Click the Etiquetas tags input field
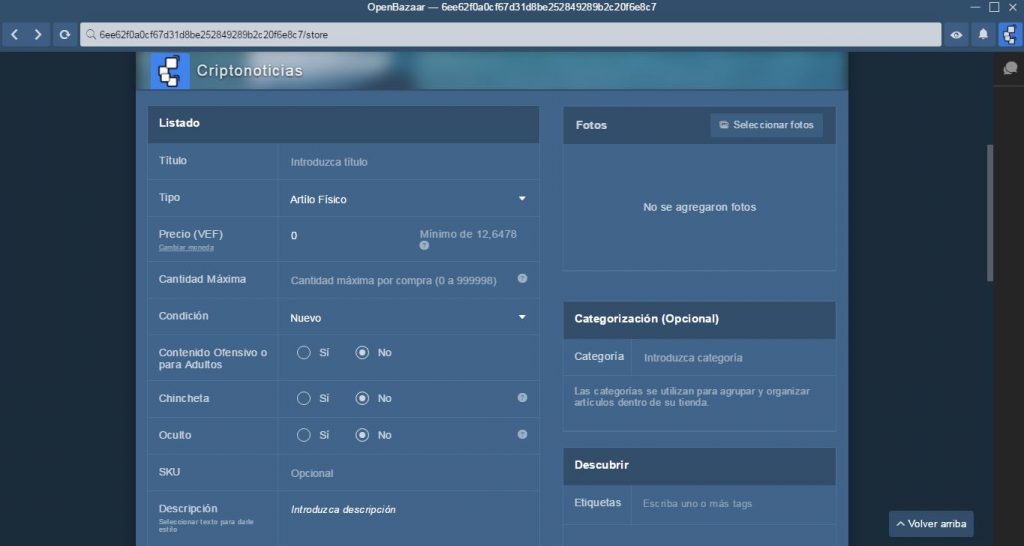Image resolution: width=1024 pixels, height=546 pixels. pos(733,504)
